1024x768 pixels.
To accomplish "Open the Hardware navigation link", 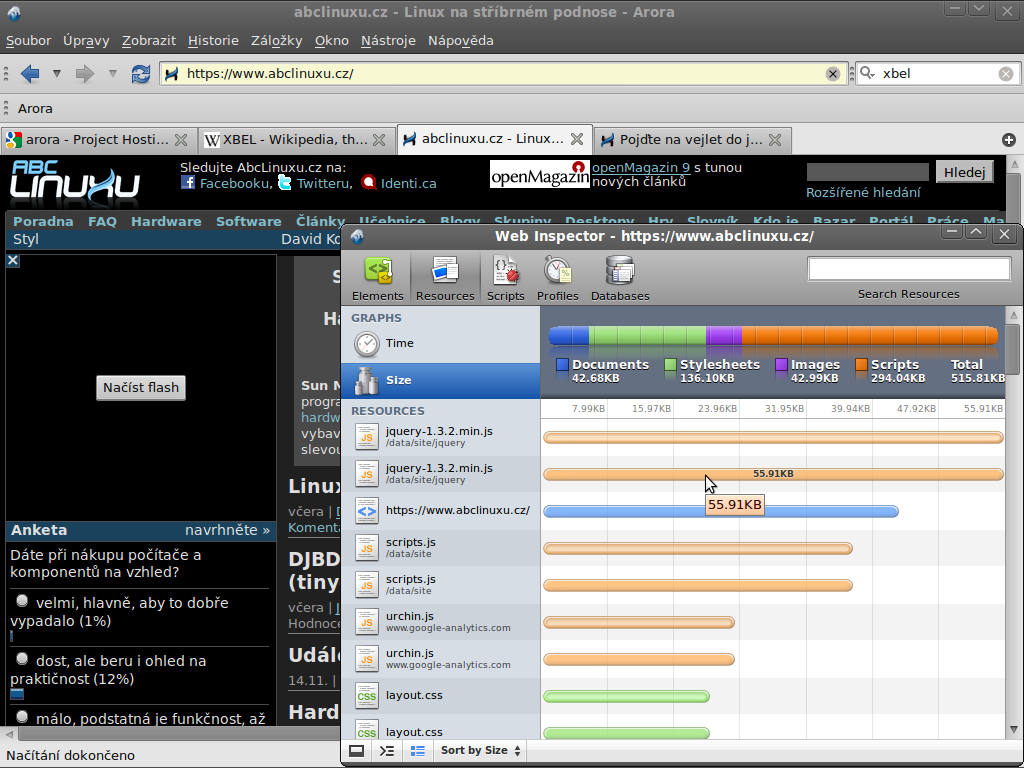I will coord(166,221).
